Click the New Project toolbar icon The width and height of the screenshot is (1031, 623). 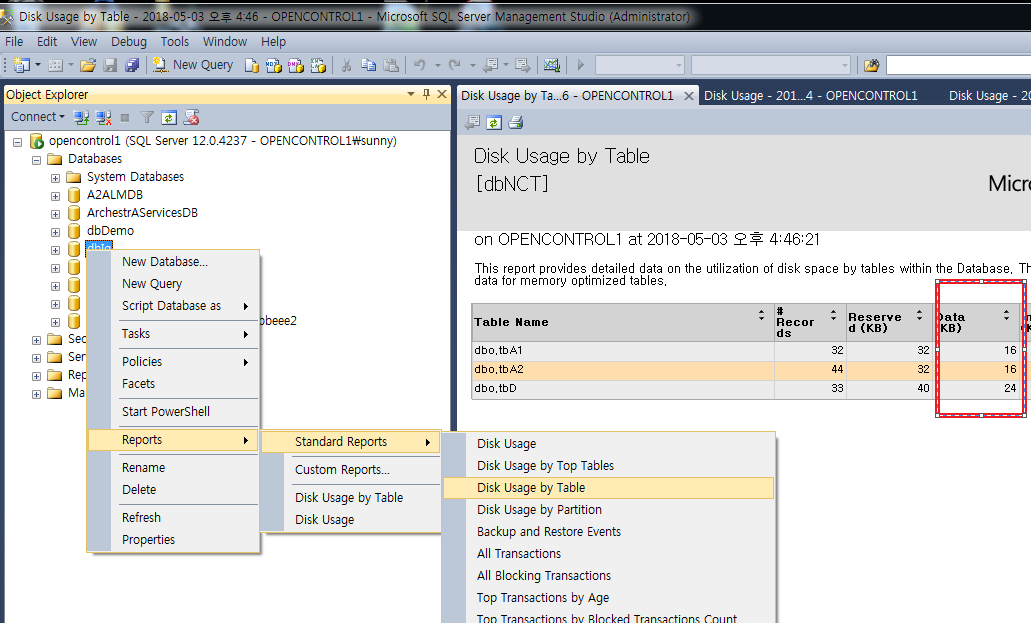(x=22, y=65)
